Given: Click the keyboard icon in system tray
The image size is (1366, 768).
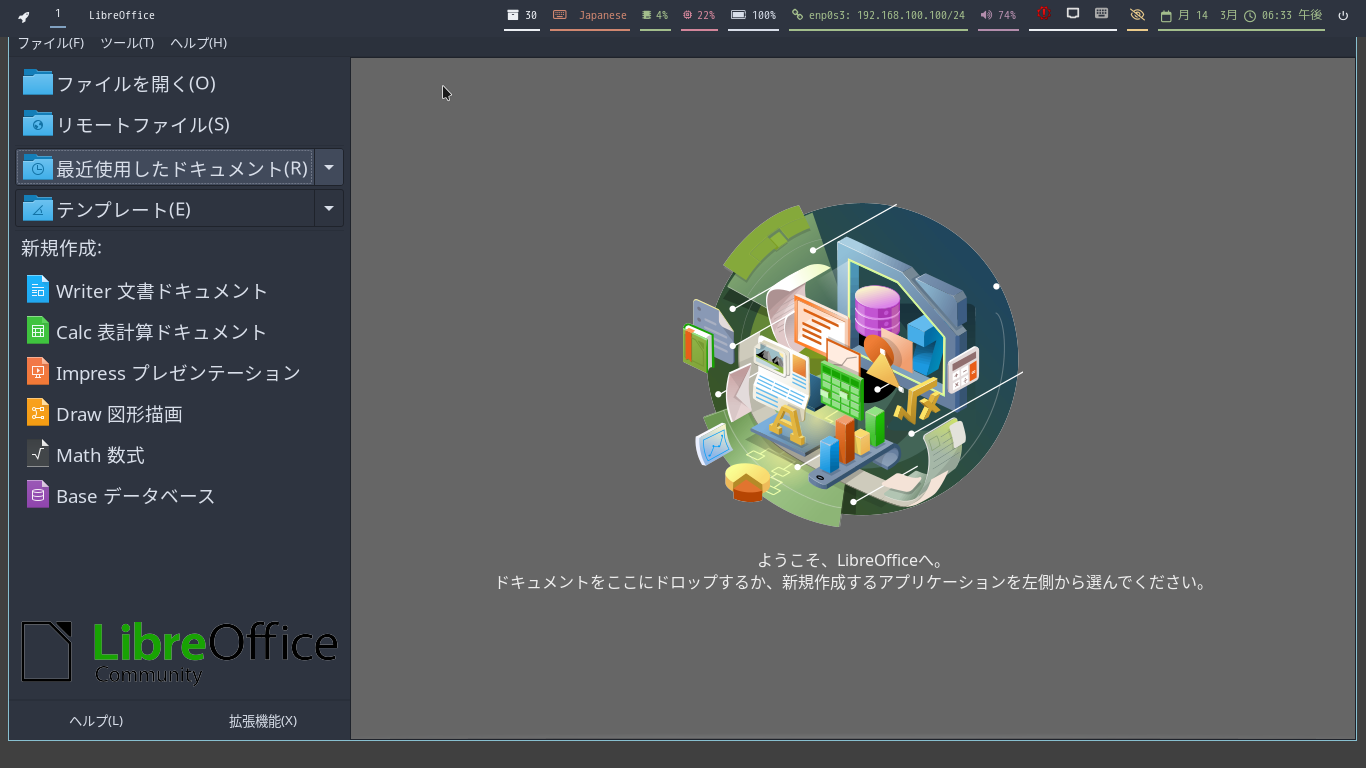Looking at the screenshot, I should coord(1102,14).
